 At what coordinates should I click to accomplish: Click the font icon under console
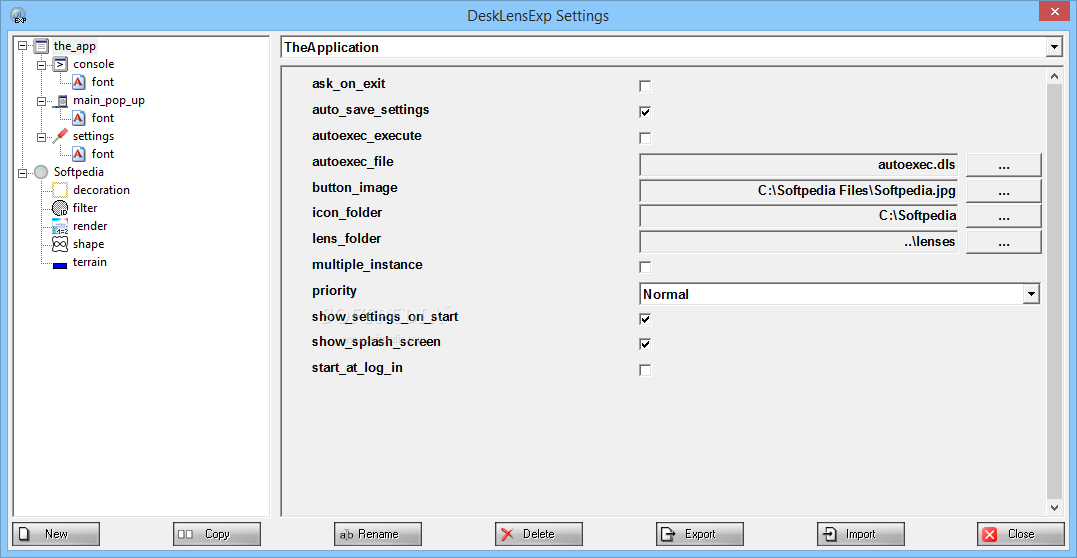click(x=79, y=82)
